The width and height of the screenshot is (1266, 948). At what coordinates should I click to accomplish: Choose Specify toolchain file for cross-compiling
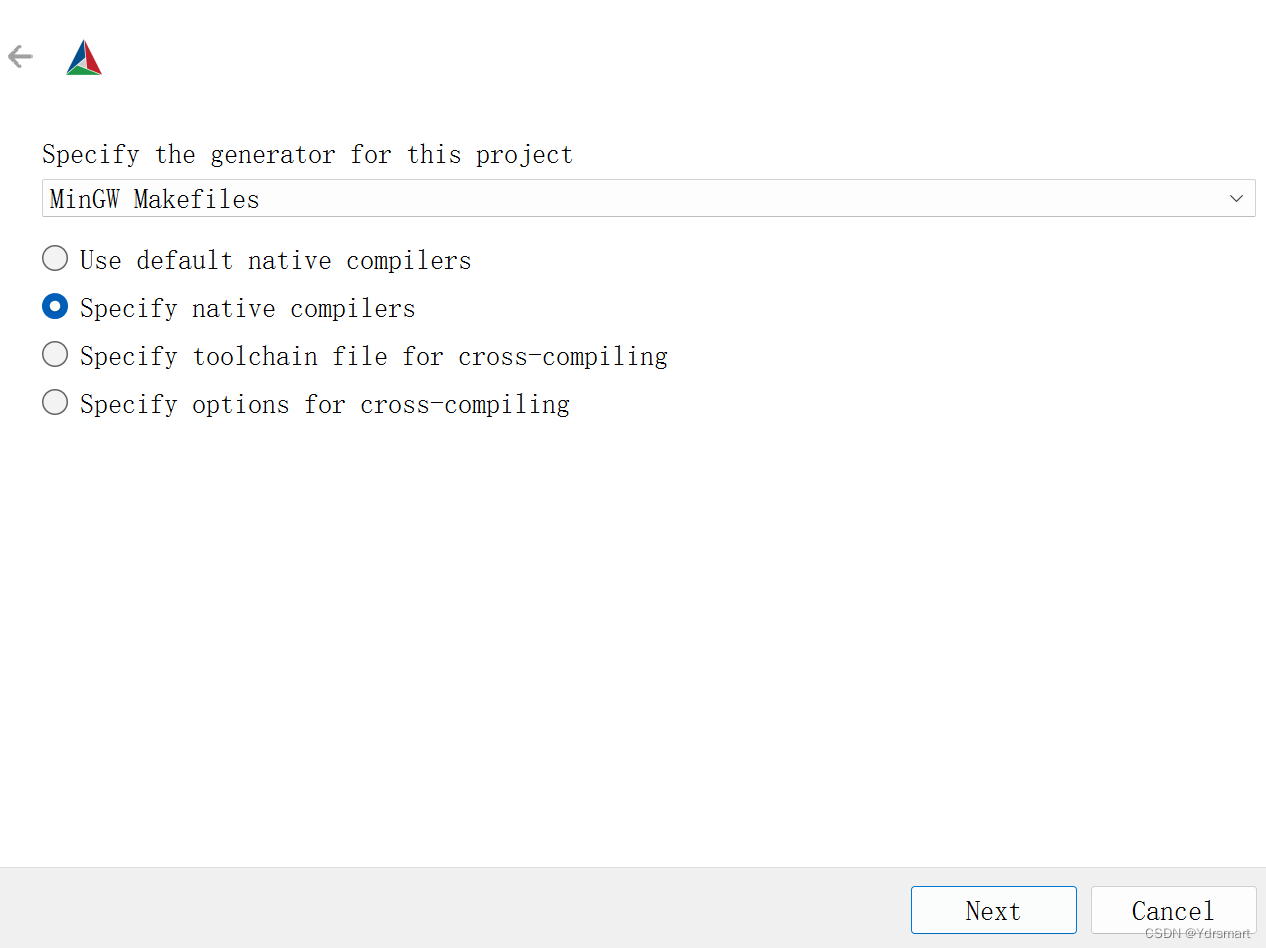[55, 354]
